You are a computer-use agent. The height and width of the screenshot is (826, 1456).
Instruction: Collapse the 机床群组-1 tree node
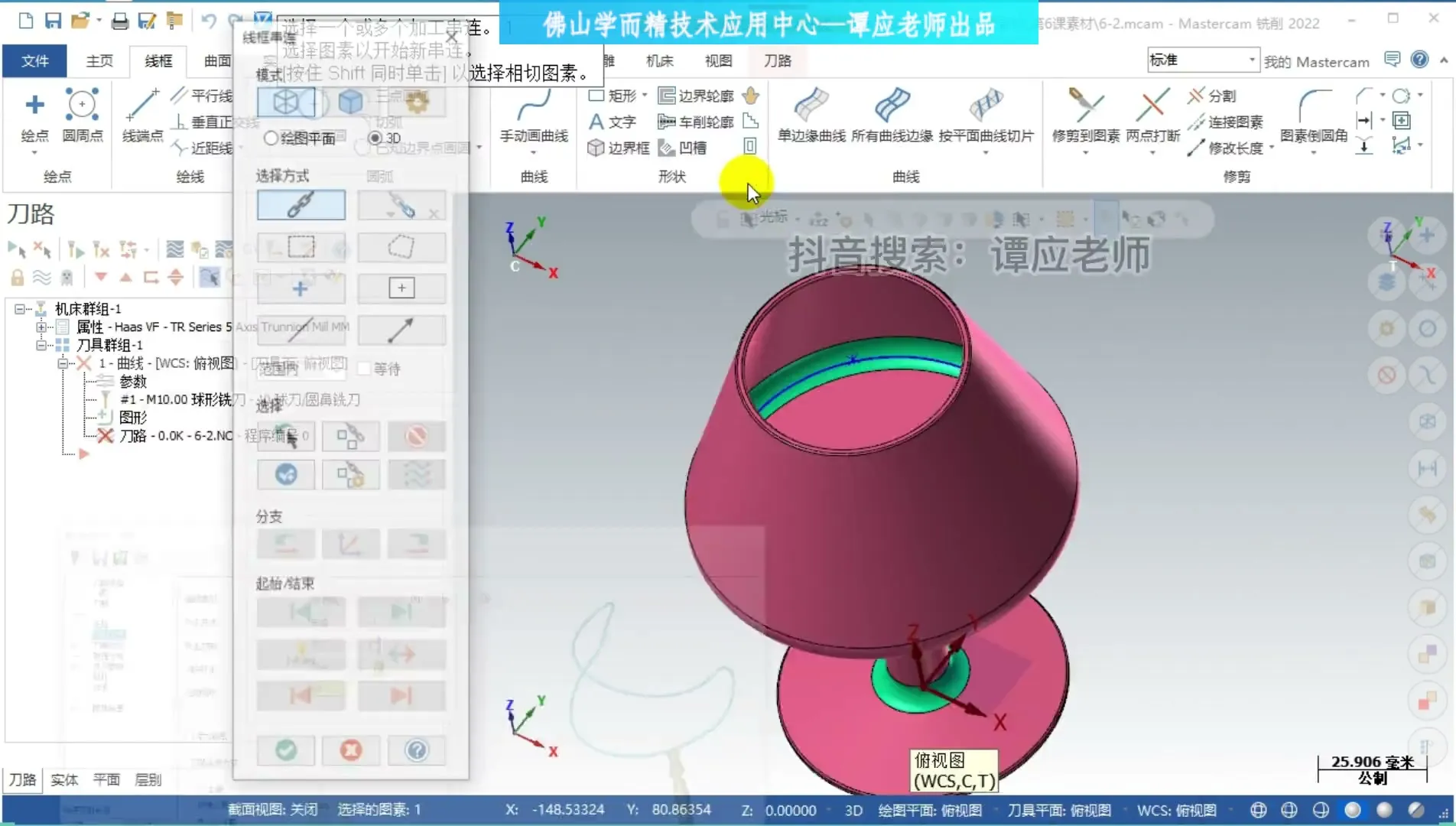tap(20, 309)
